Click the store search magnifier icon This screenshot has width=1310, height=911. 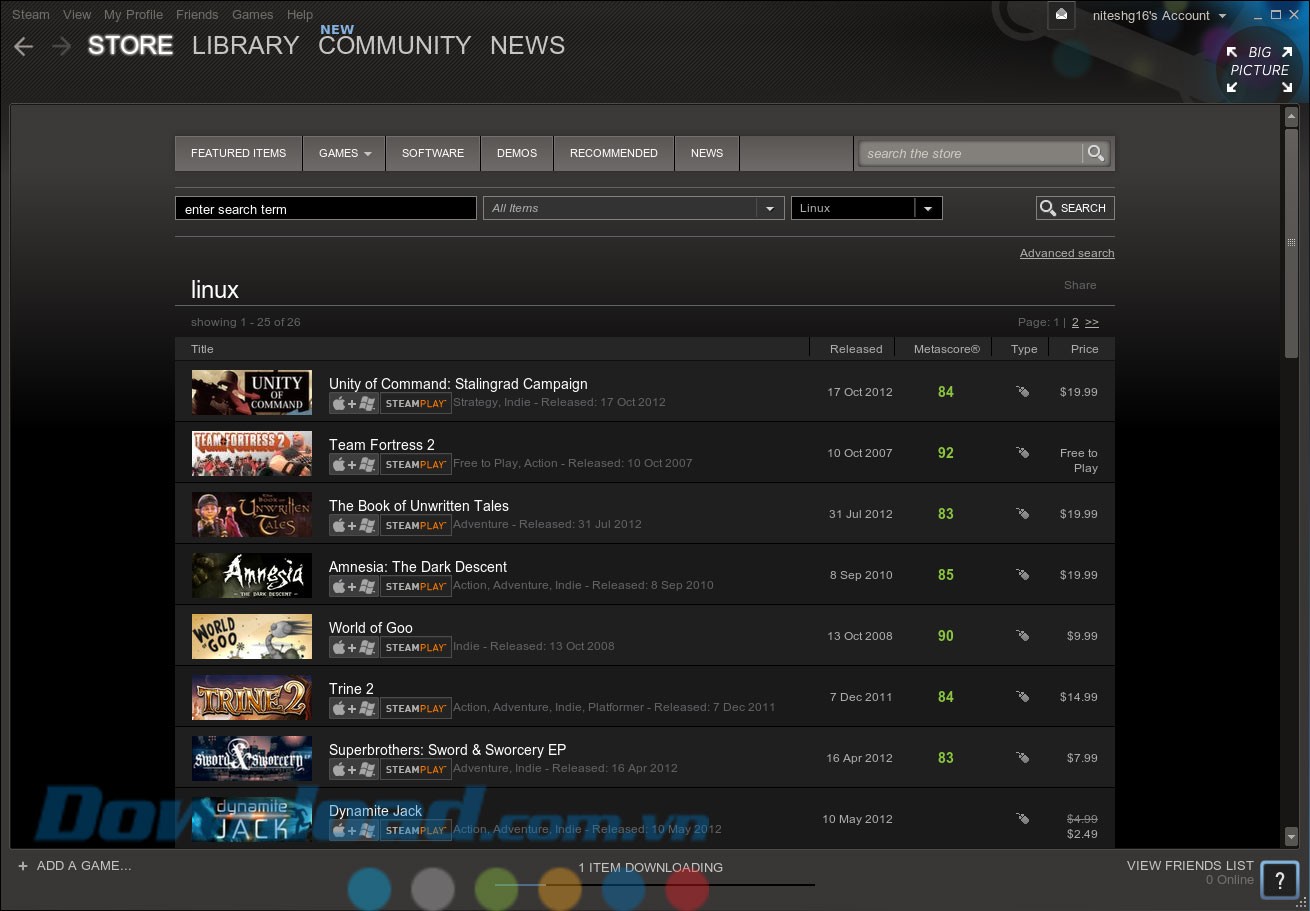[x=1096, y=153]
